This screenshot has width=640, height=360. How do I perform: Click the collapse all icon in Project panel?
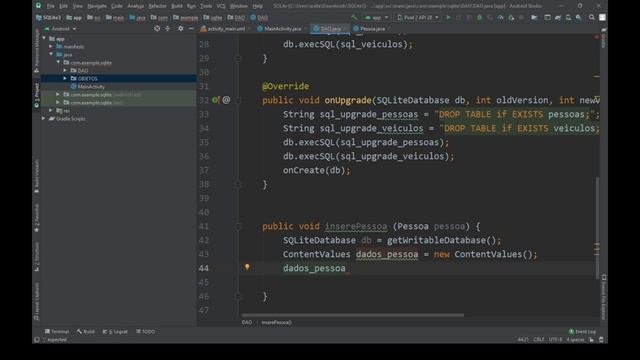168,29
